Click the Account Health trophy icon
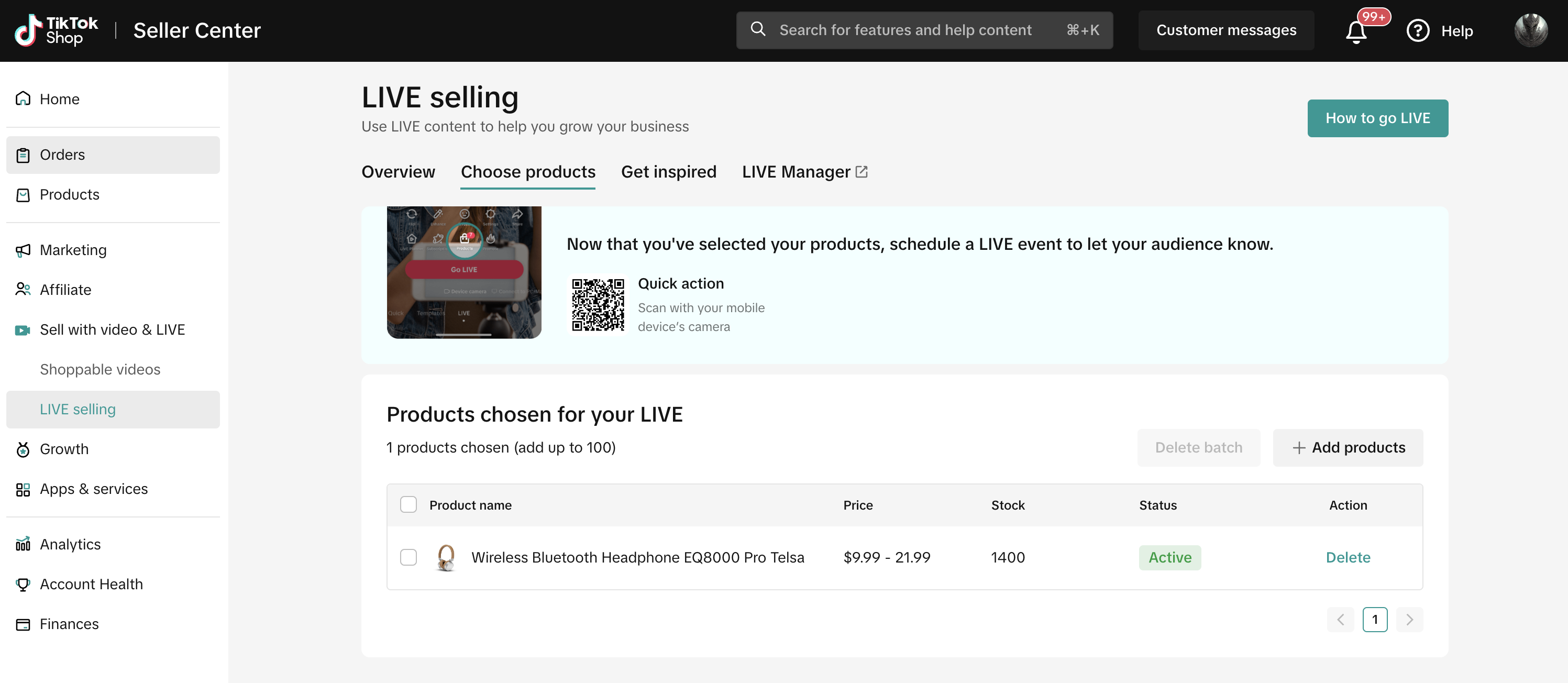 [x=23, y=585]
